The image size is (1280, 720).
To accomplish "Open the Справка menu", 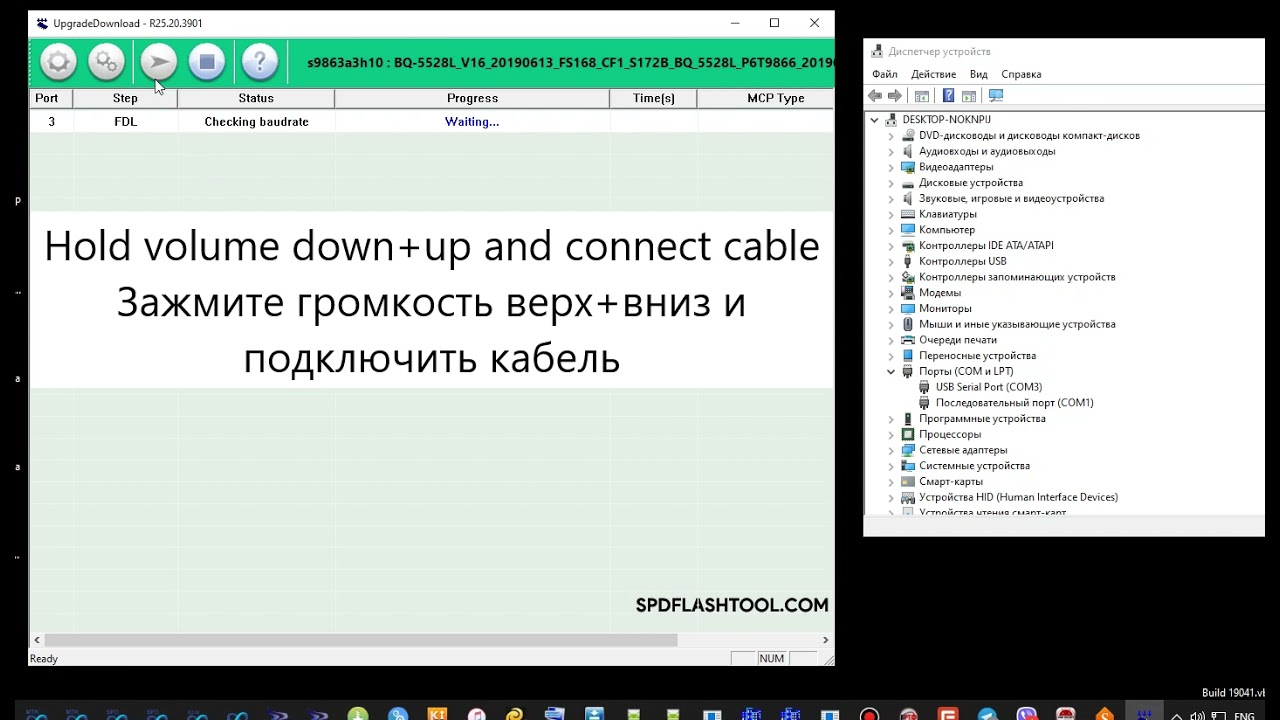I will click(x=1021, y=74).
